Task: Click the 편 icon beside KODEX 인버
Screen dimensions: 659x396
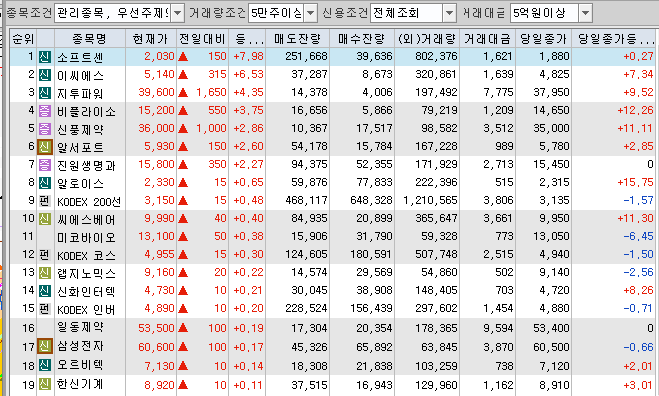Action: tap(45, 309)
